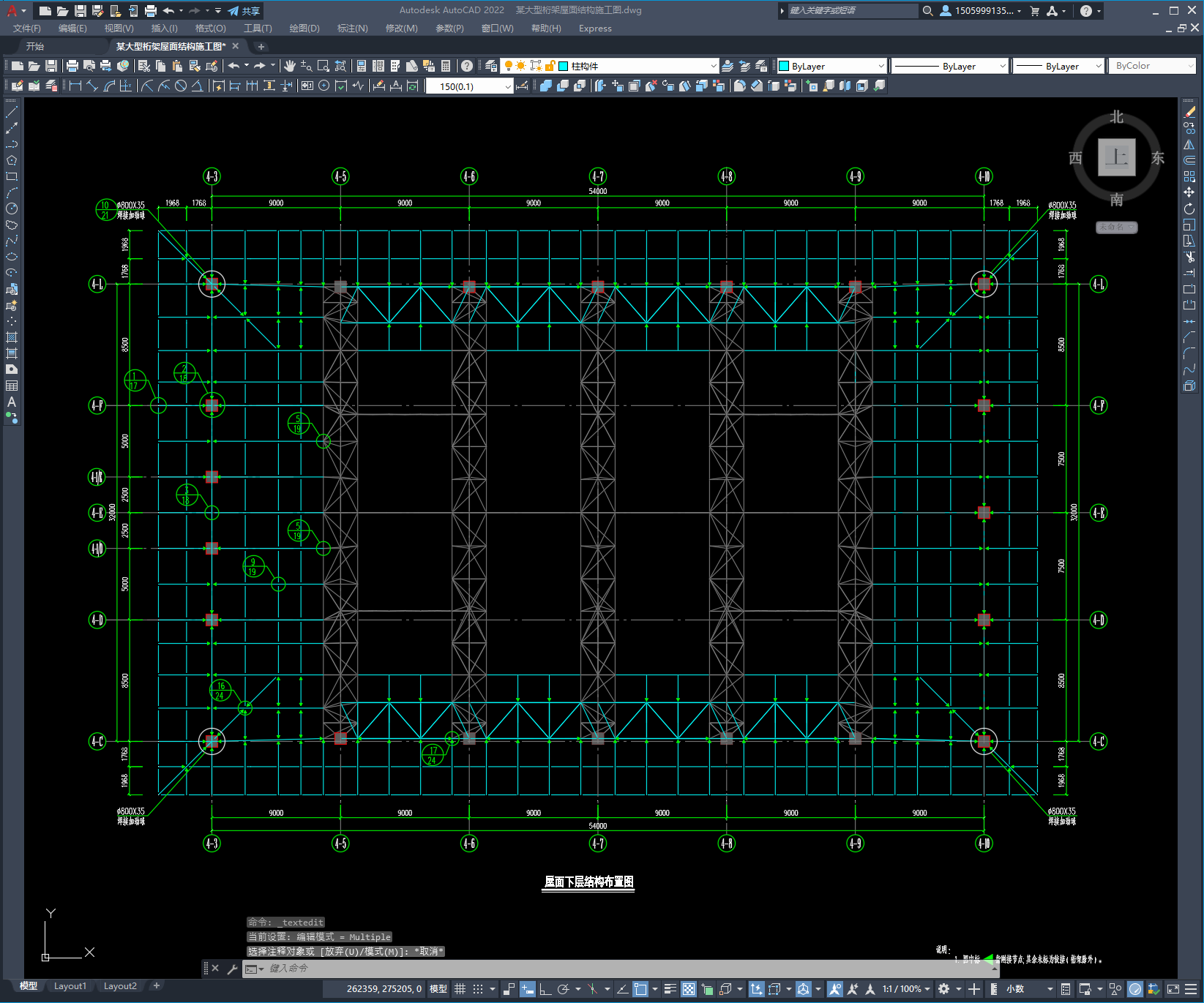Click the ViewCube 上 top face

coord(1116,157)
